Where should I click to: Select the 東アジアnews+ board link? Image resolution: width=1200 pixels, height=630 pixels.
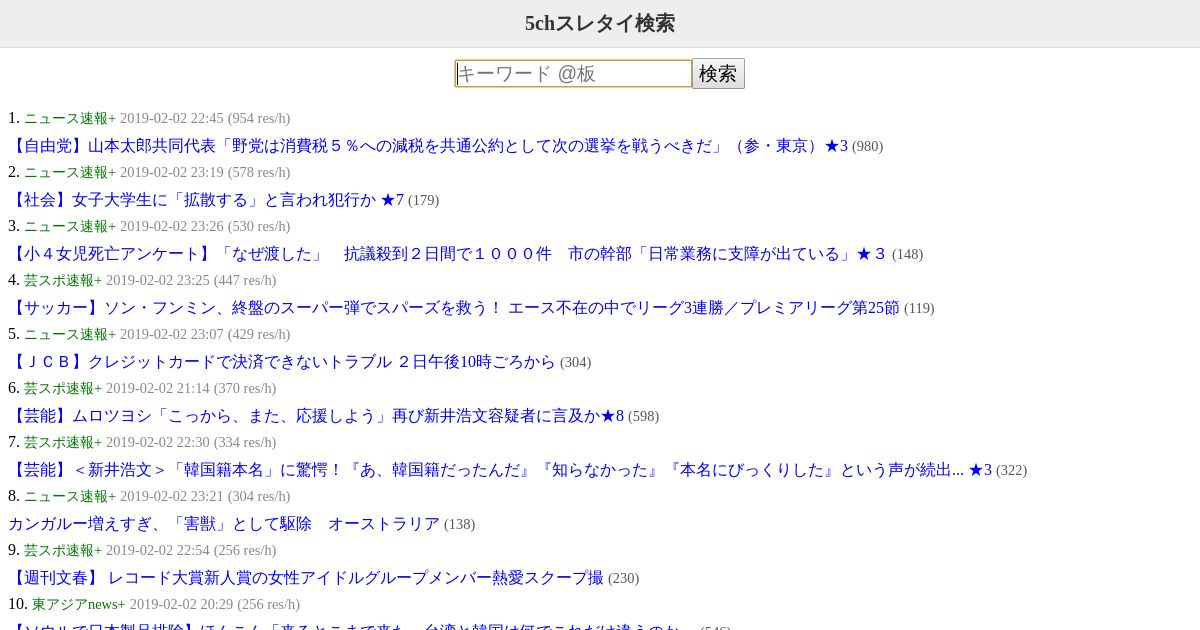[78, 604]
